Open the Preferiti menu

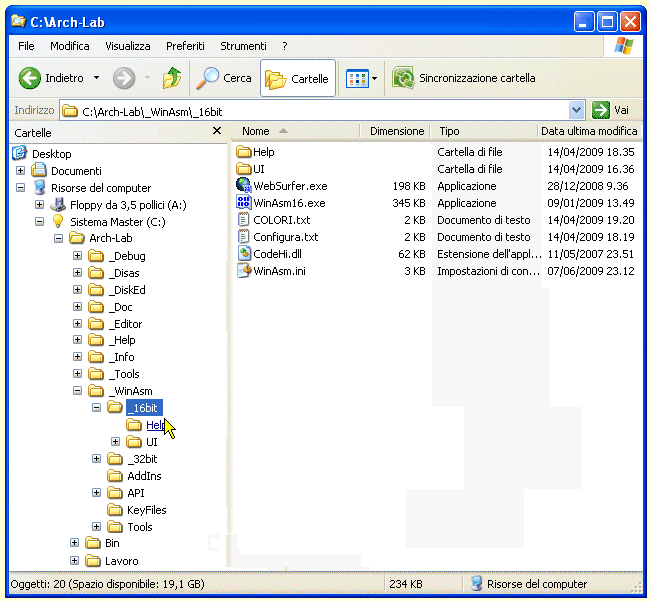[185, 46]
